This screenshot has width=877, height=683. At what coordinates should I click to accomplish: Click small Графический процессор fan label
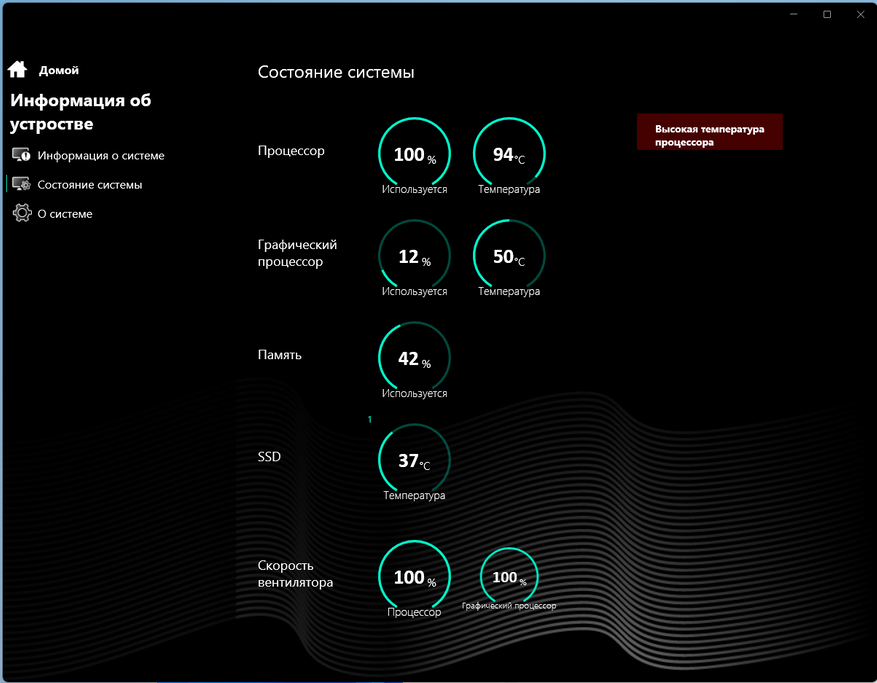(509, 605)
